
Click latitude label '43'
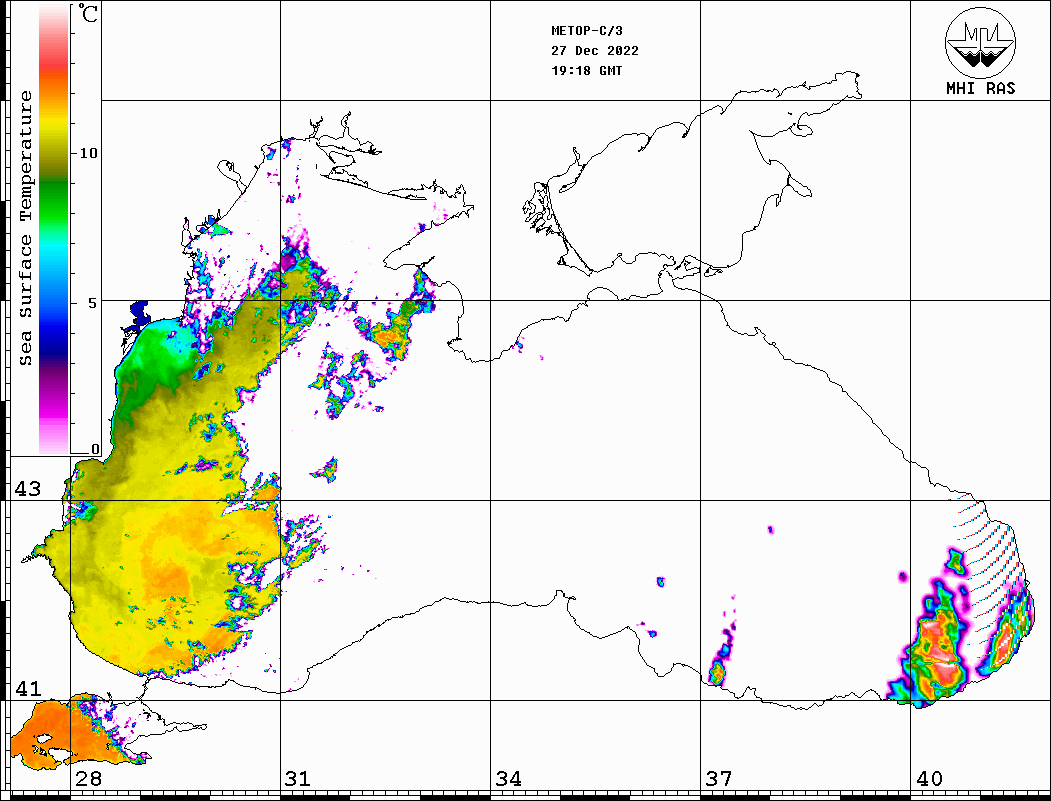point(28,489)
